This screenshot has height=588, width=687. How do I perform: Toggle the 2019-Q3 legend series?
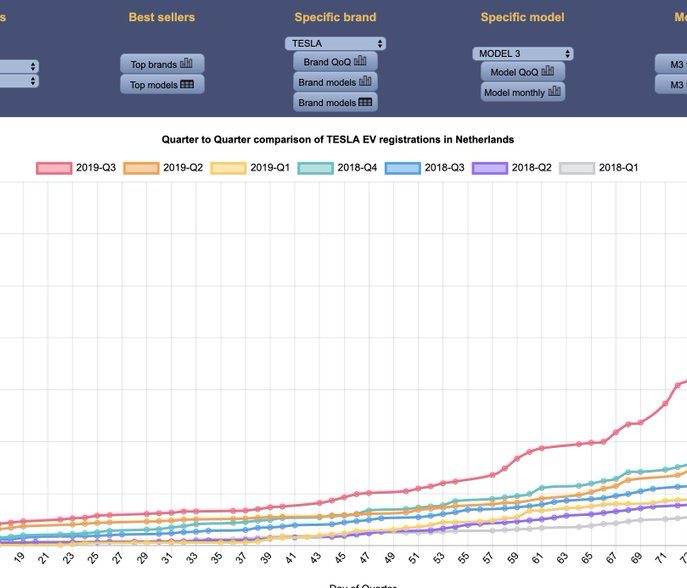(76, 168)
